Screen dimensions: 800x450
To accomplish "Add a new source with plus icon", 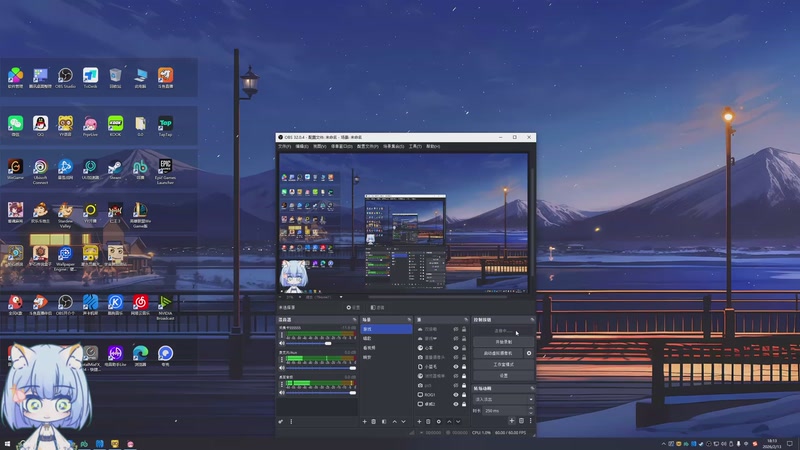I will click(x=419, y=421).
